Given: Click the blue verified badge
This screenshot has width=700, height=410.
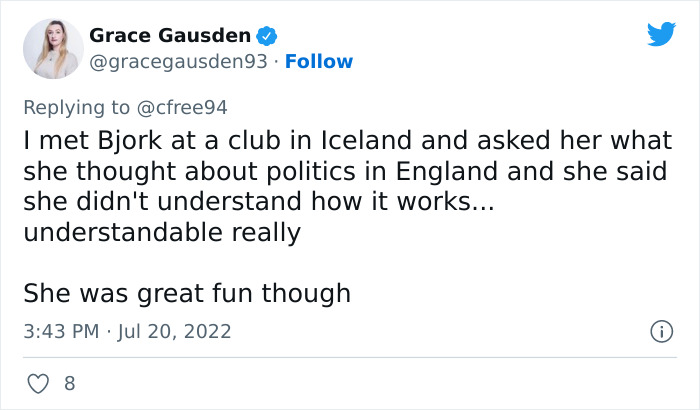Looking at the screenshot, I should (267, 37).
